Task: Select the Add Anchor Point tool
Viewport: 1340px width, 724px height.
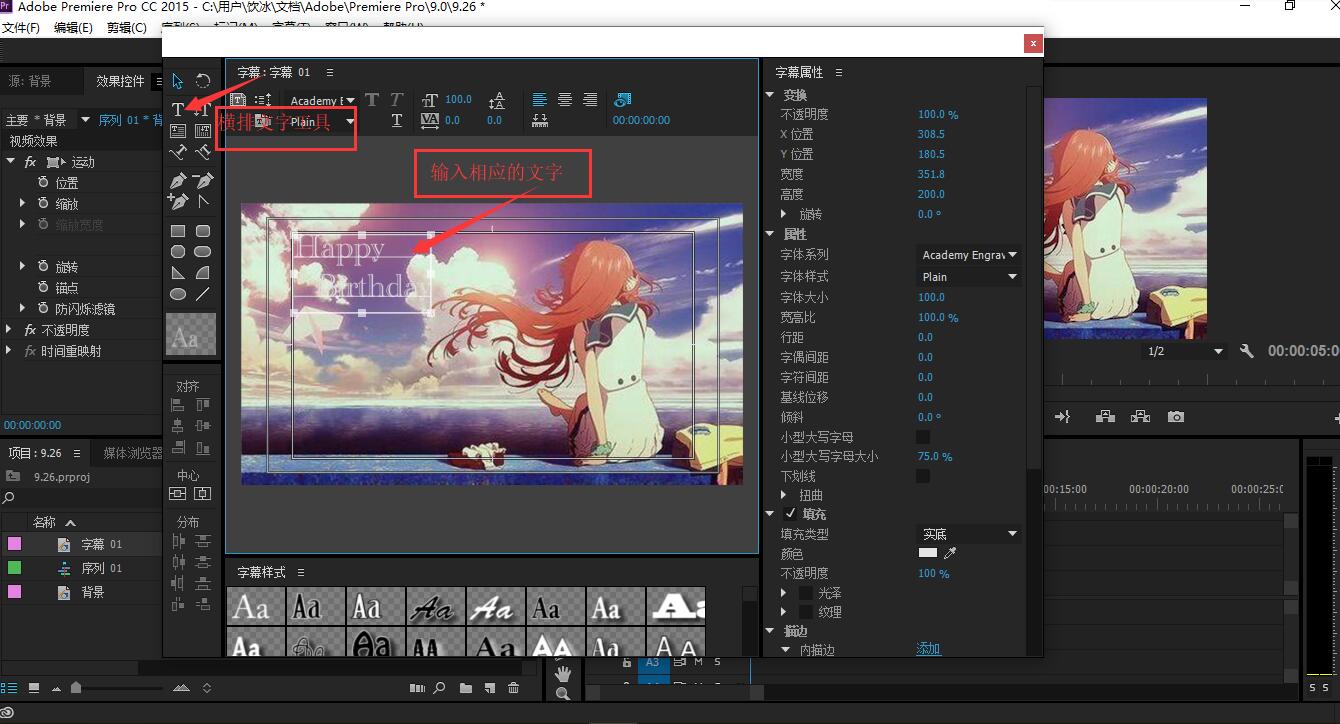Action: point(178,201)
